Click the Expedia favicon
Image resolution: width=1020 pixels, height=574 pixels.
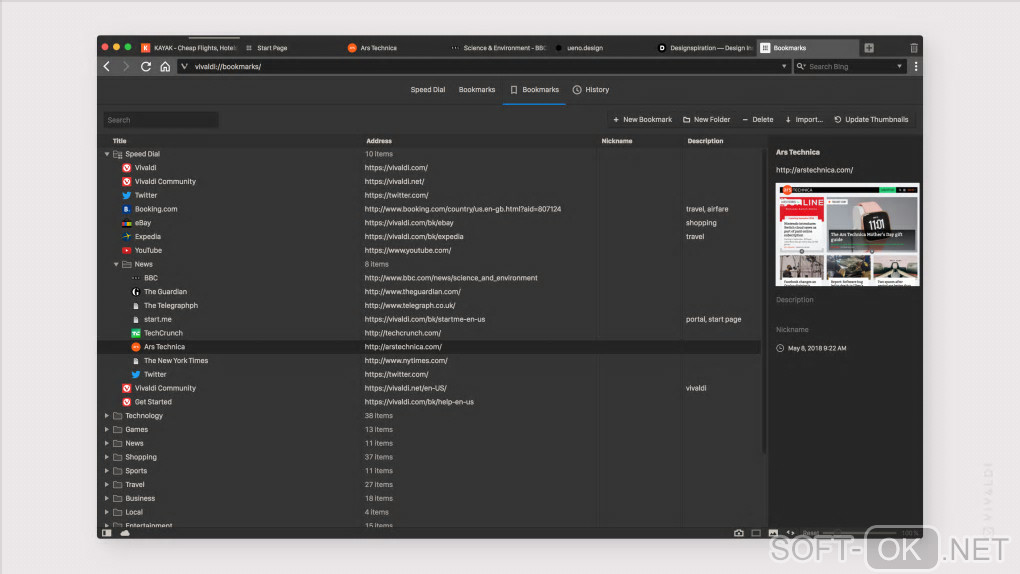(126, 237)
